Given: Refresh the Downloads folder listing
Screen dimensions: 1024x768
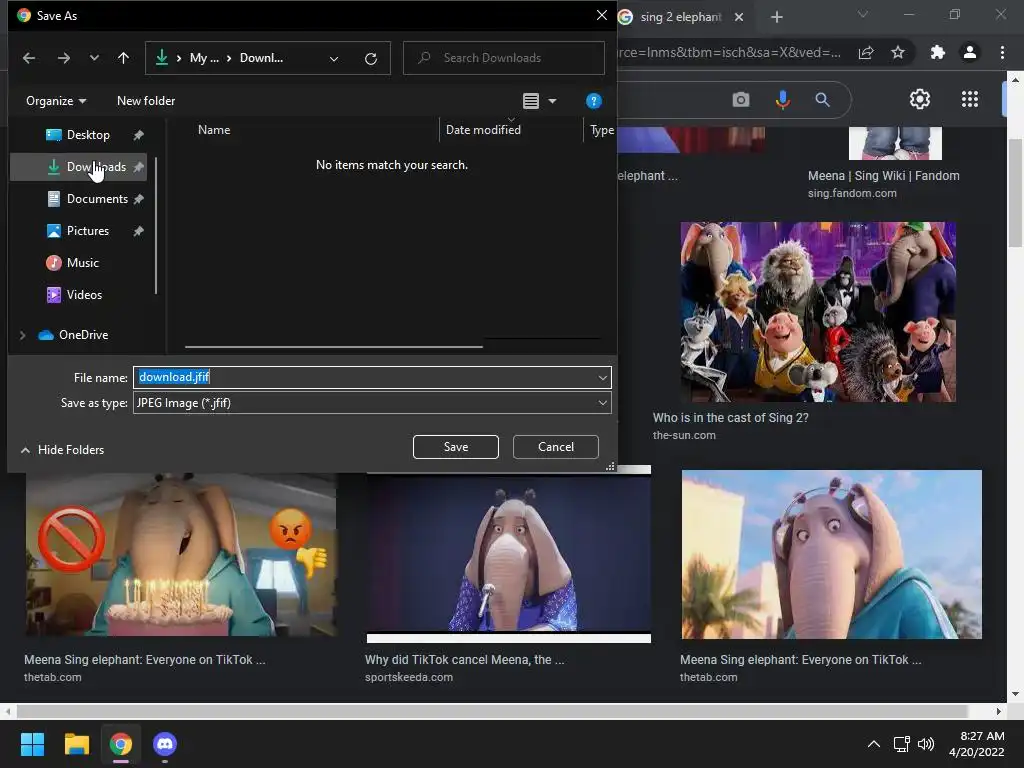Looking at the screenshot, I should 371,59.
